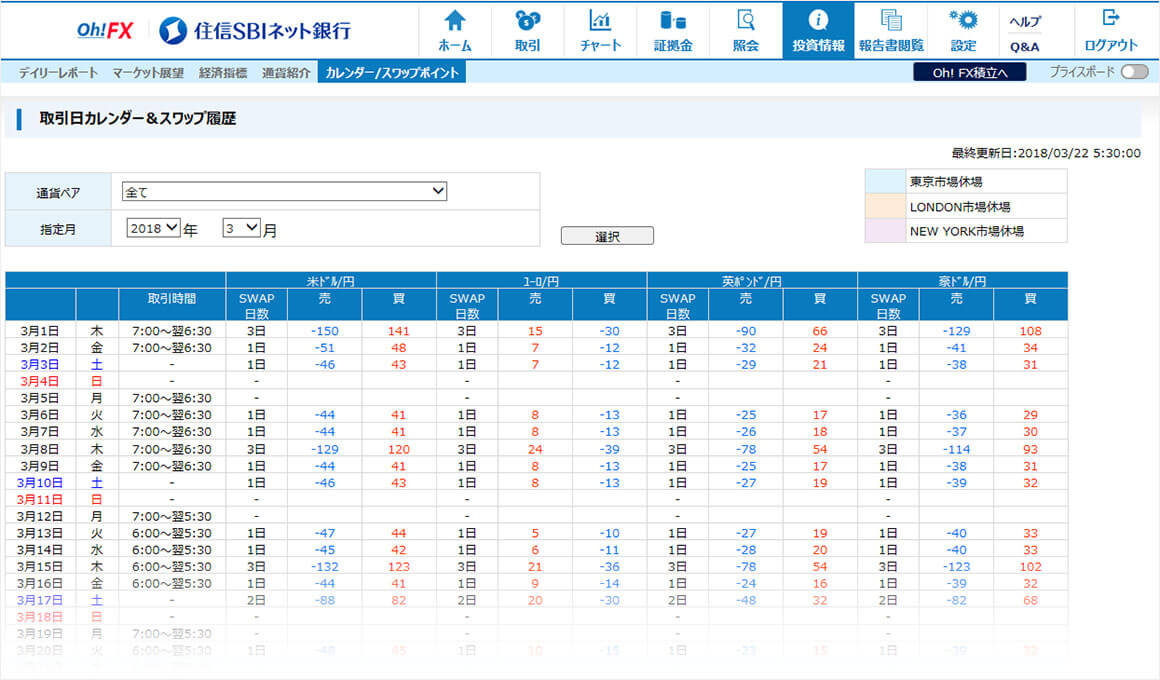Open ヘルプ Q&A help
The image size is (1160, 680).
(x=1025, y=33)
